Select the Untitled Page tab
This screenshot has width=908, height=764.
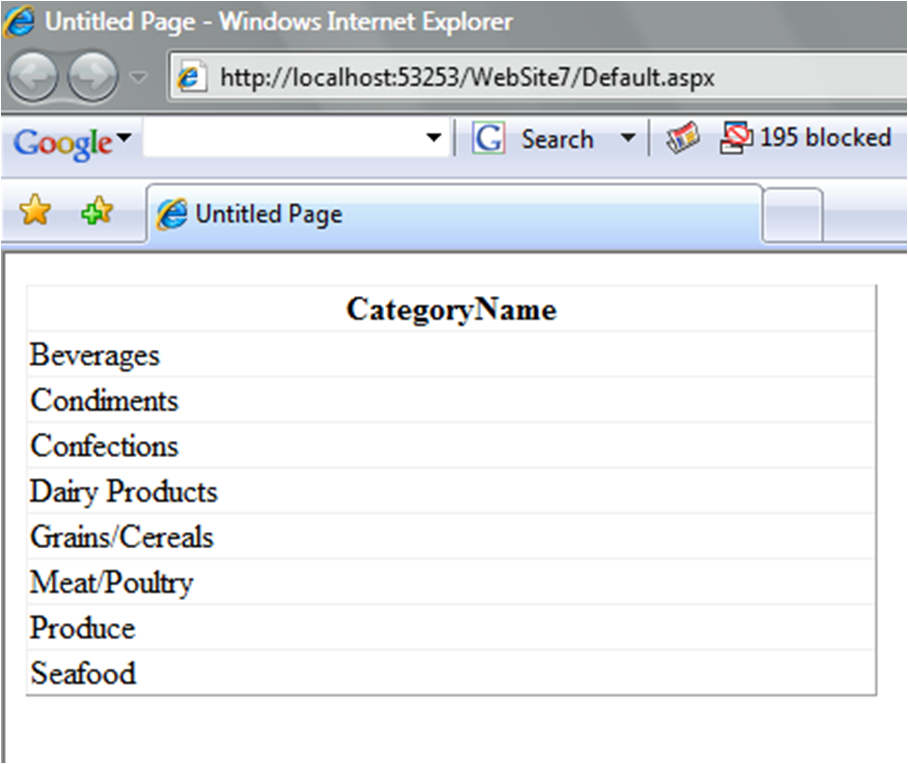(x=455, y=214)
